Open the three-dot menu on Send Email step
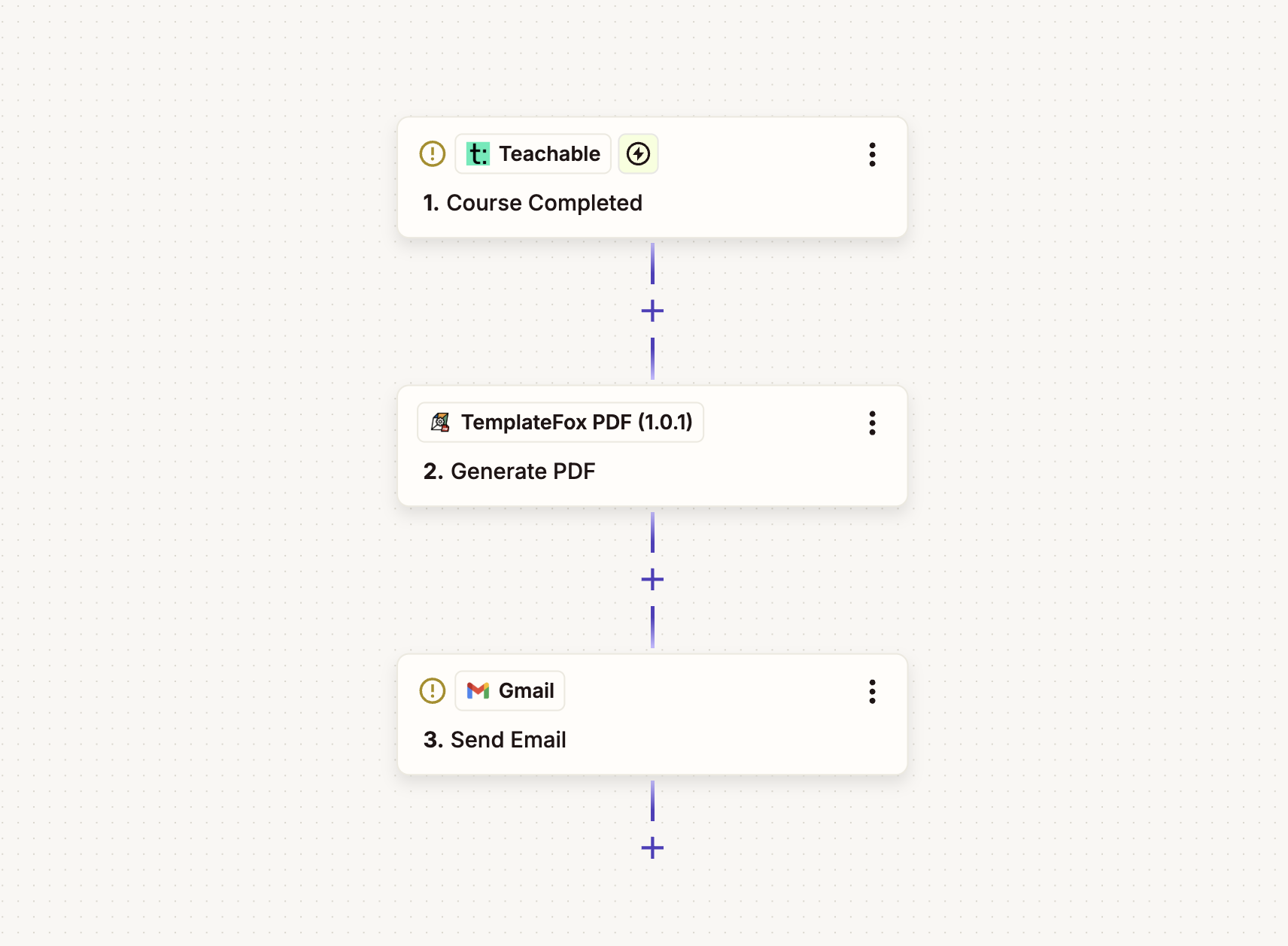The height and width of the screenshot is (946, 1288). coord(872,692)
